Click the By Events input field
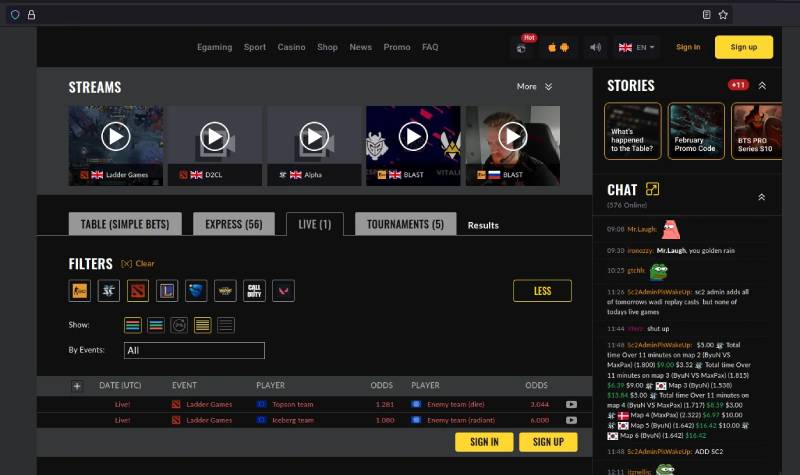 tap(194, 351)
